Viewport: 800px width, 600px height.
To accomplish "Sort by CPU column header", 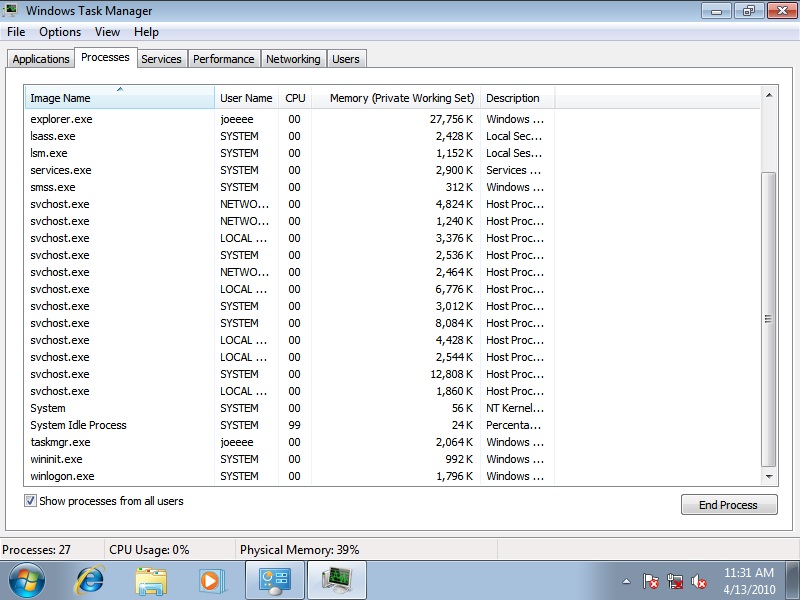I will coord(295,97).
